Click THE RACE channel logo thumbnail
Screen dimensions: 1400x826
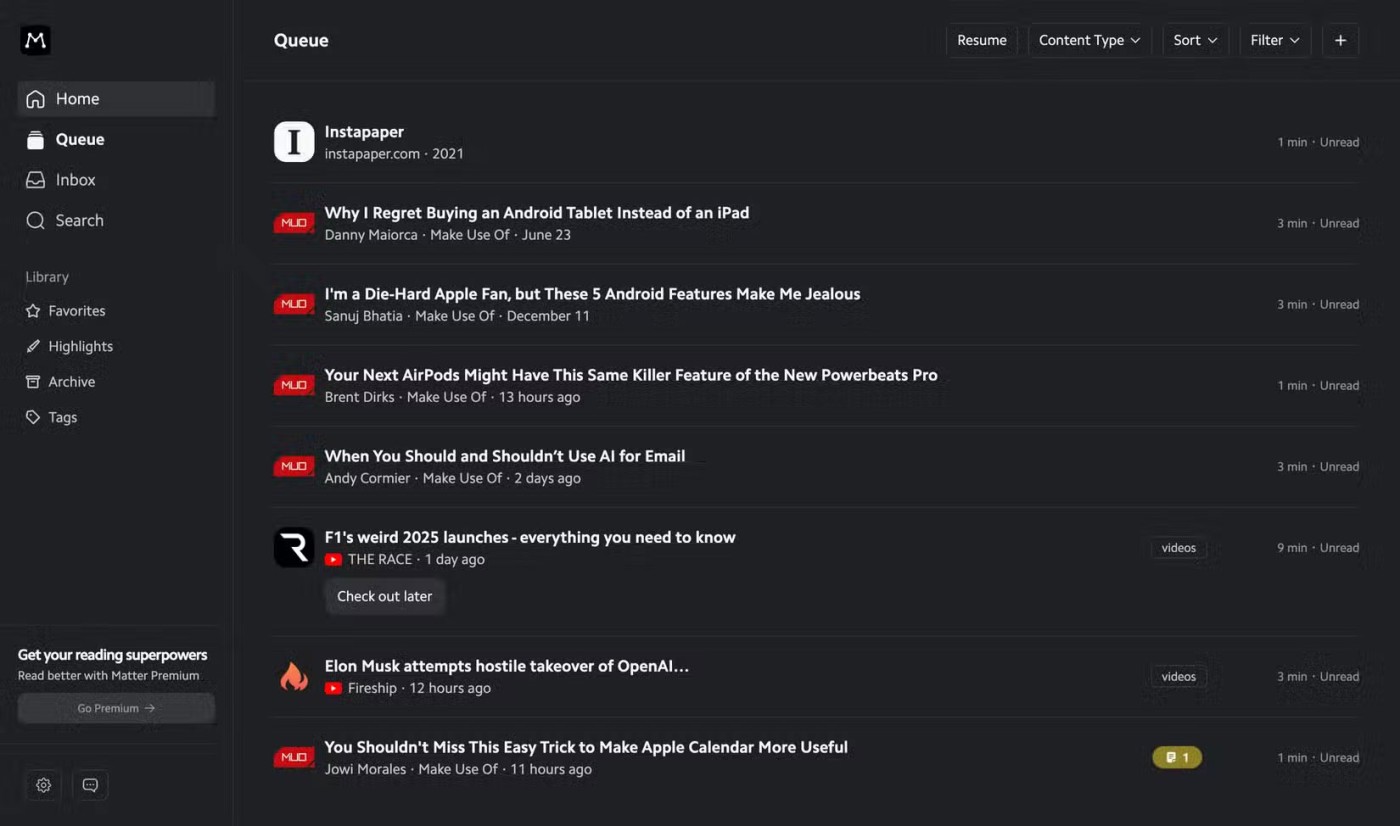294,548
